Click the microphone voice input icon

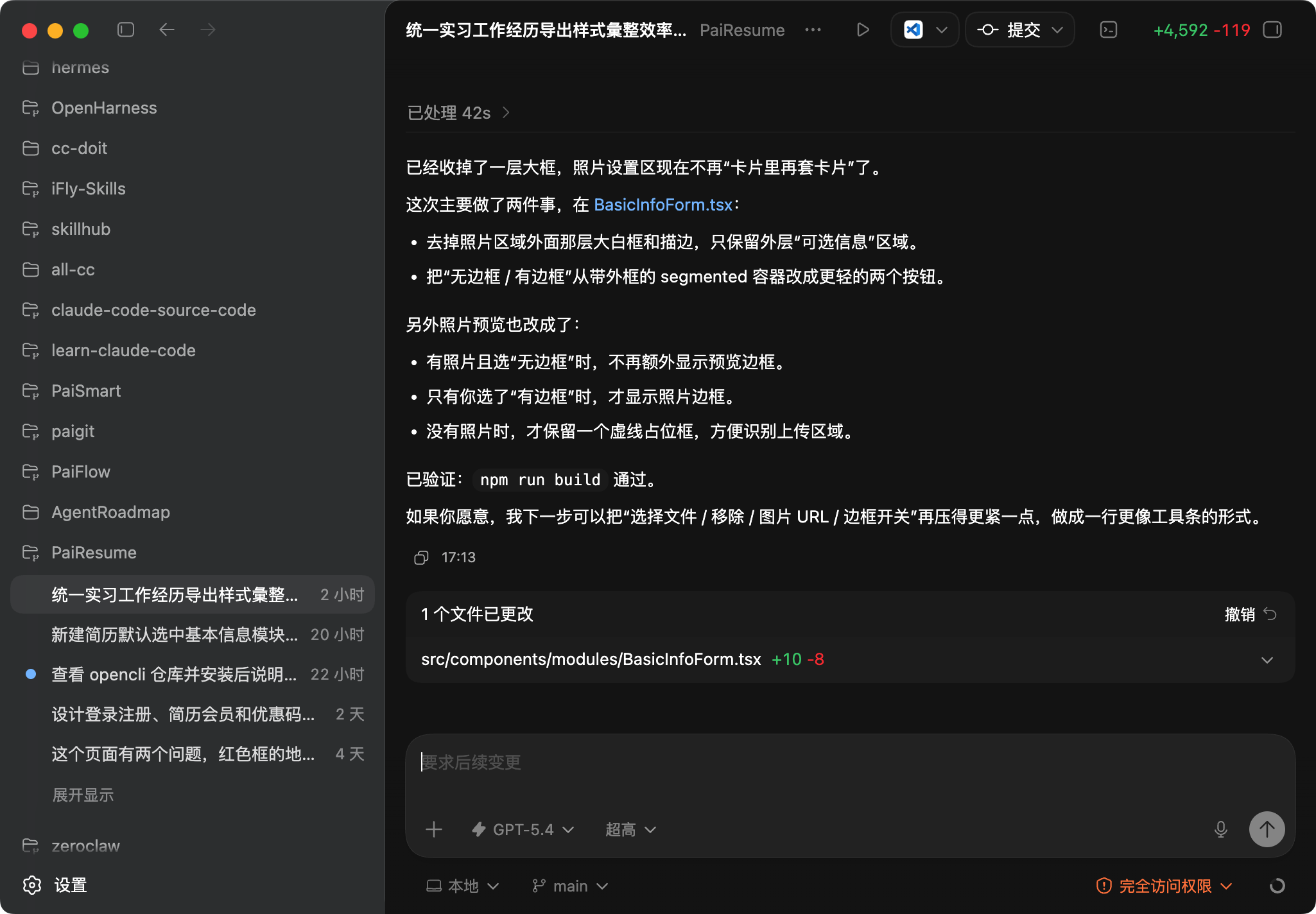[x=1220, y=829]
